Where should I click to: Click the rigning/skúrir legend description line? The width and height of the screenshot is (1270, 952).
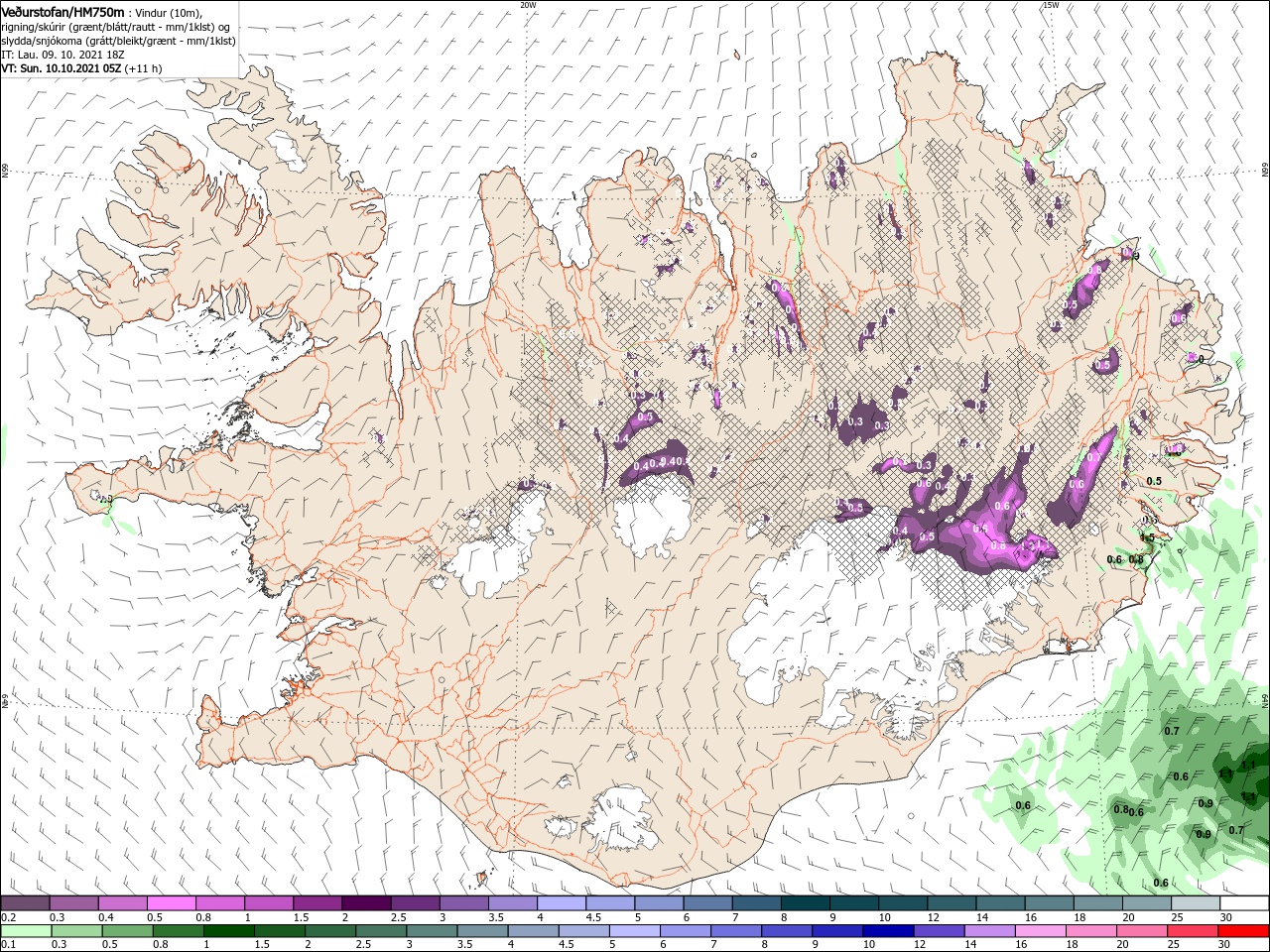113,27
